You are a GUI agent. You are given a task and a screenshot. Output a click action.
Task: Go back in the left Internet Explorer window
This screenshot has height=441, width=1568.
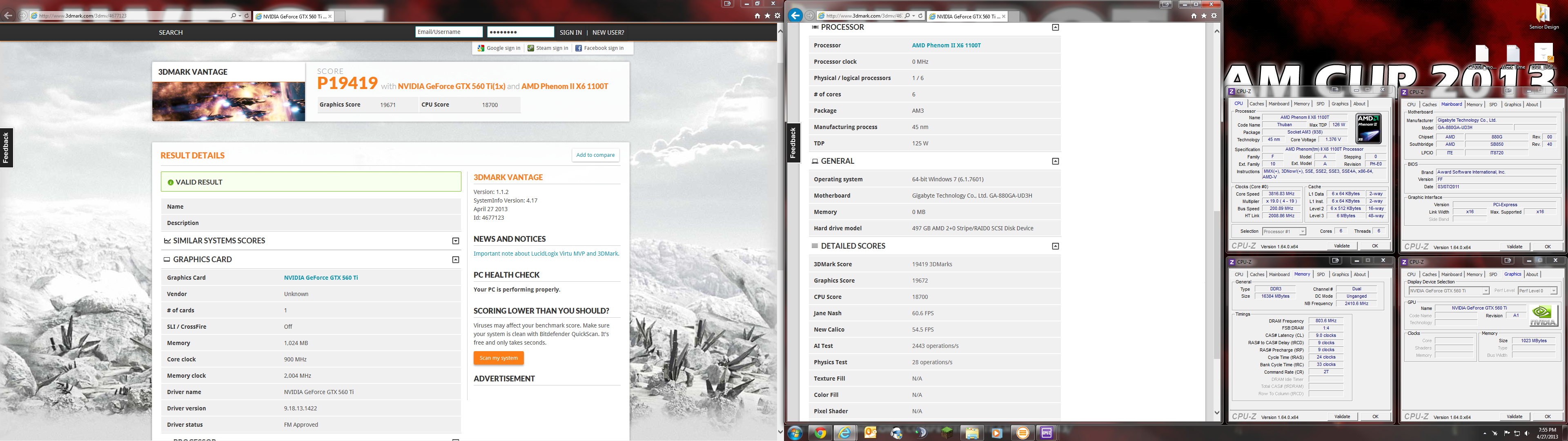(9, 16)
